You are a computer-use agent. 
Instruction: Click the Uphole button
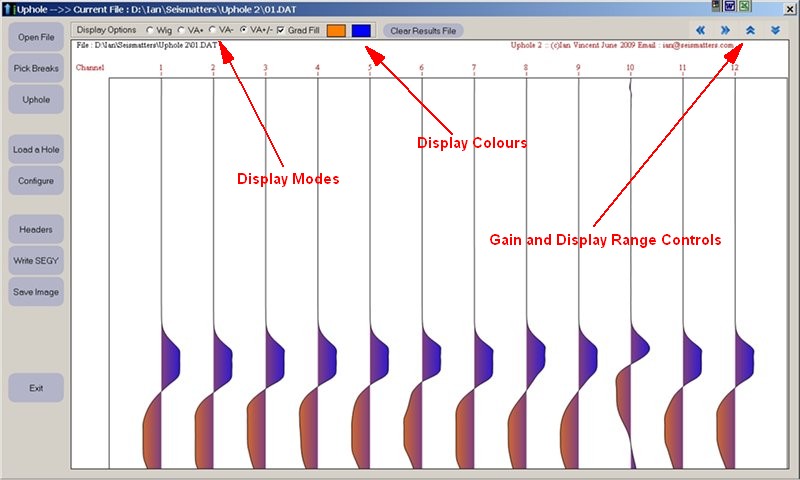click(36, 99)
